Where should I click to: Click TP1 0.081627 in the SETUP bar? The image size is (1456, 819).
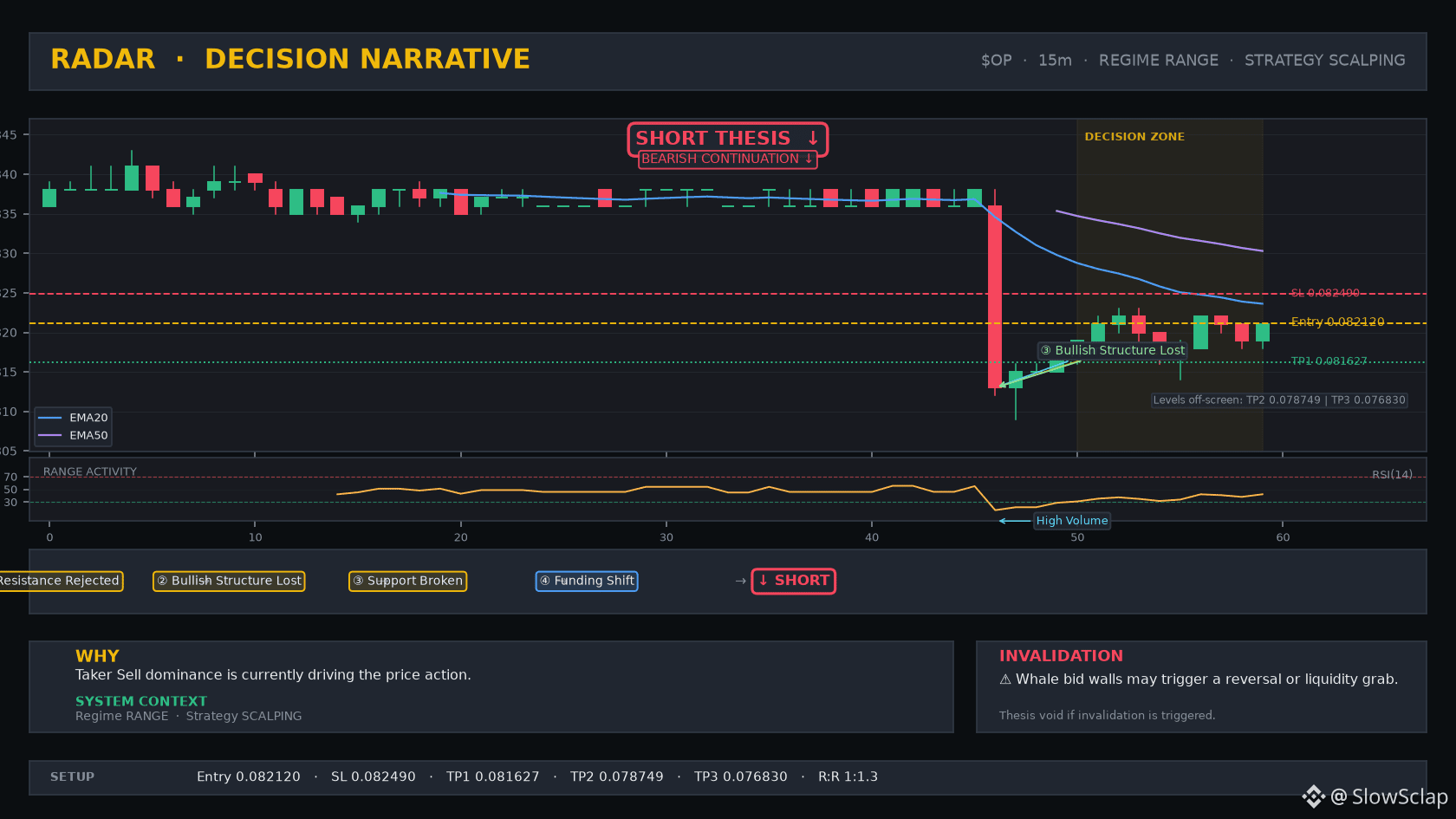(x=493, y=777)
